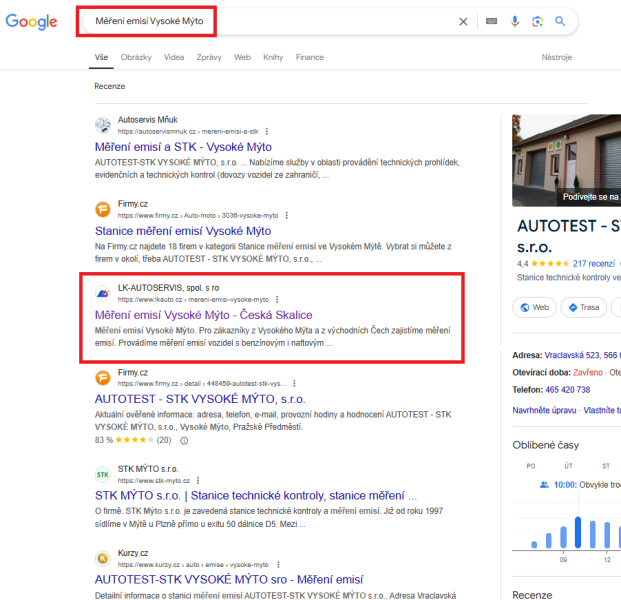The width and height of the screenshot is (621, 600).
Task: Click Autoservis Mňuk favicon
Action: (x=103, y=125)
